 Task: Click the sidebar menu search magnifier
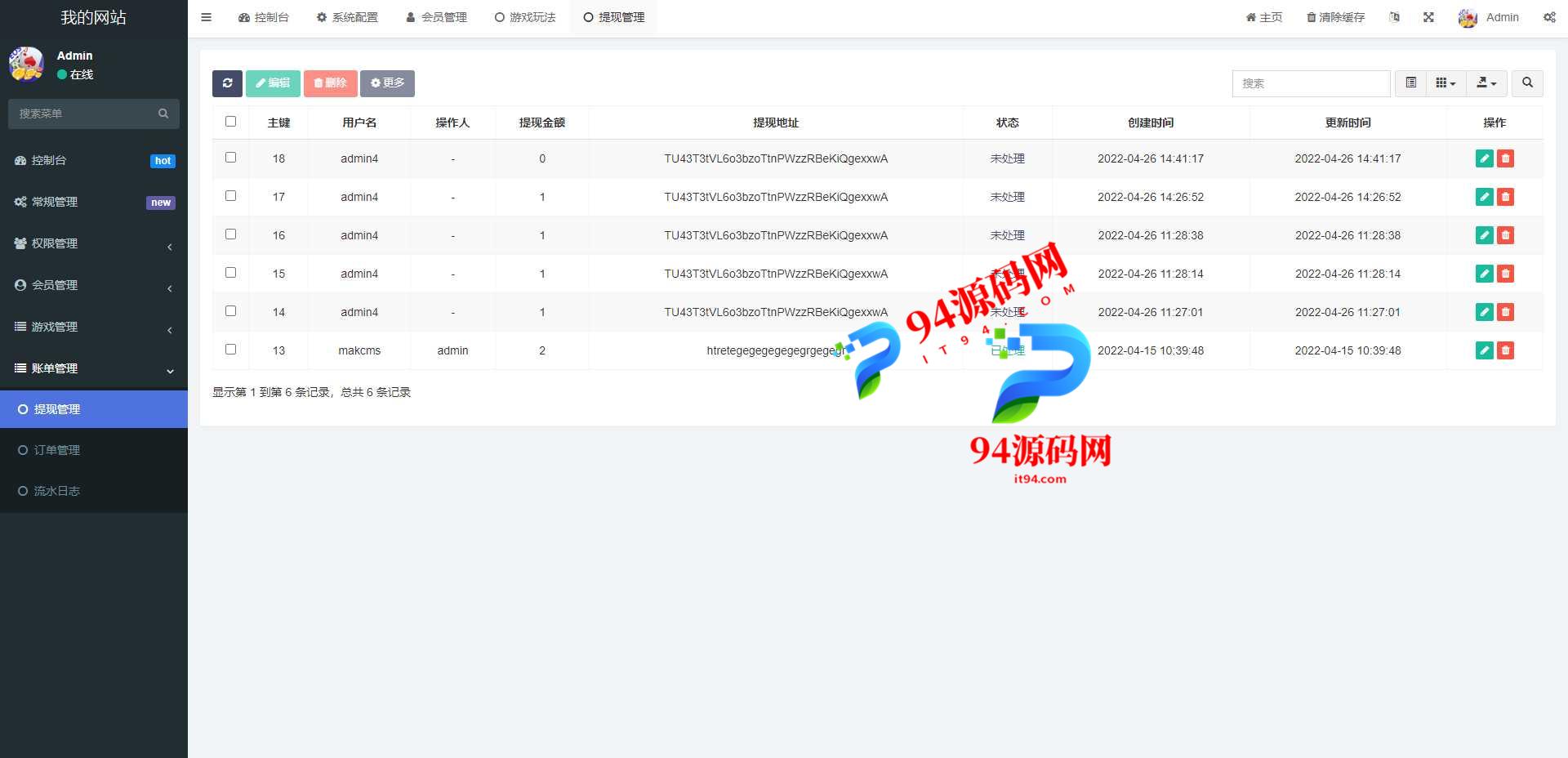pyautogui.click(x=163, y=114)
